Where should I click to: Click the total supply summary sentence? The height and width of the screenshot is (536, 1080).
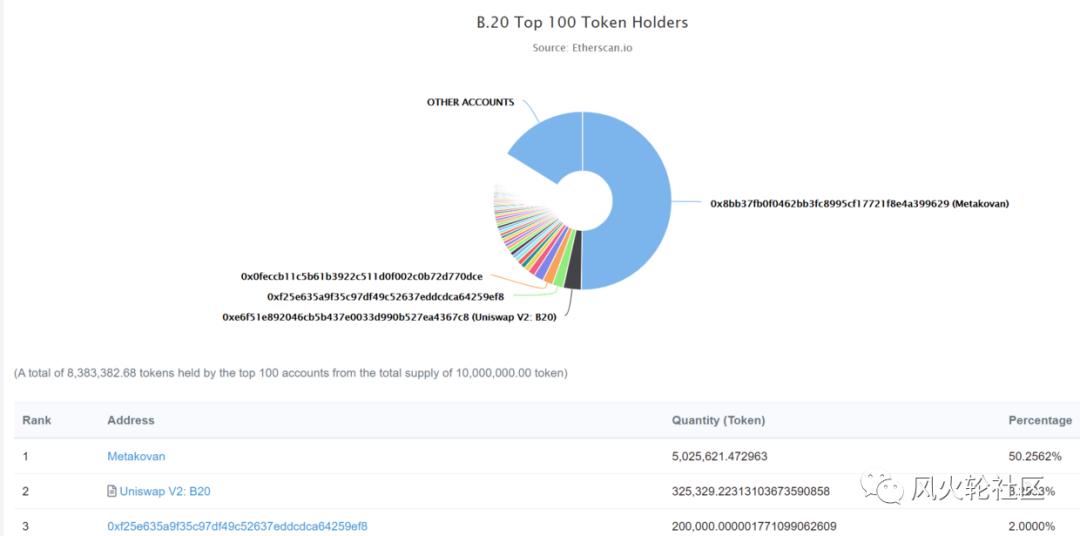click(x=291, y=373)
